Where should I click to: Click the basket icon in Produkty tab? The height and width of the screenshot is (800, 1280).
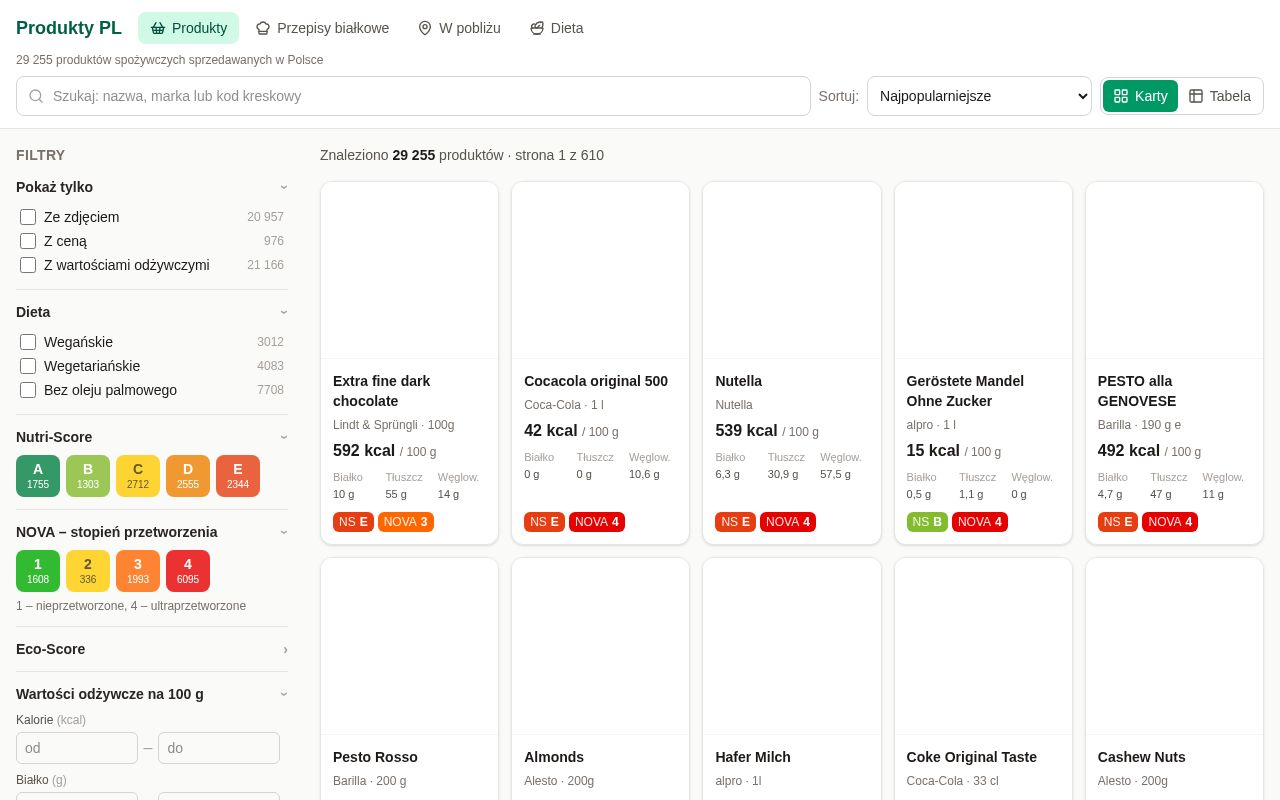click(158, 28)
